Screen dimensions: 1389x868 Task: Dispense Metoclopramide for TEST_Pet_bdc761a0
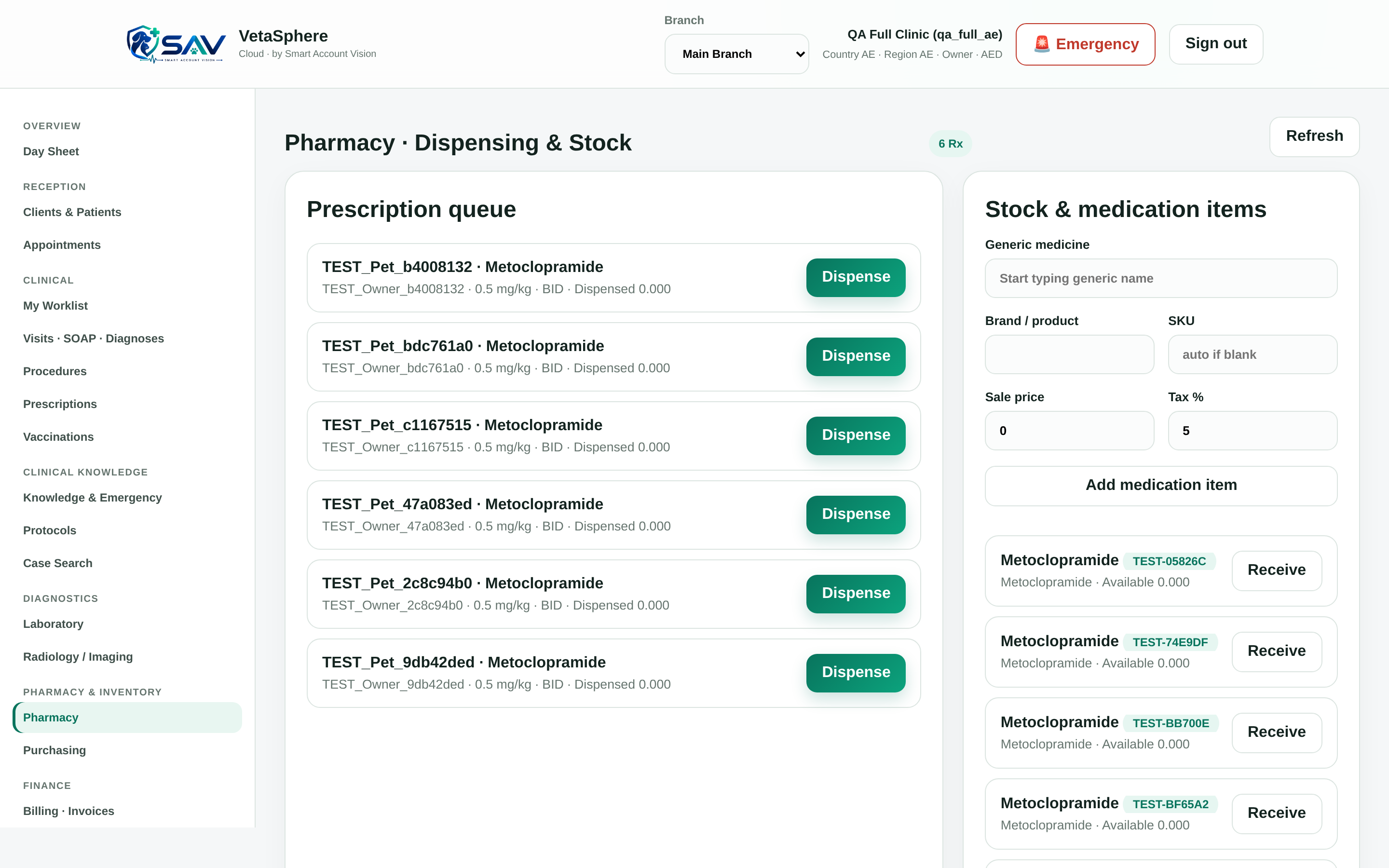click(856, 356)
